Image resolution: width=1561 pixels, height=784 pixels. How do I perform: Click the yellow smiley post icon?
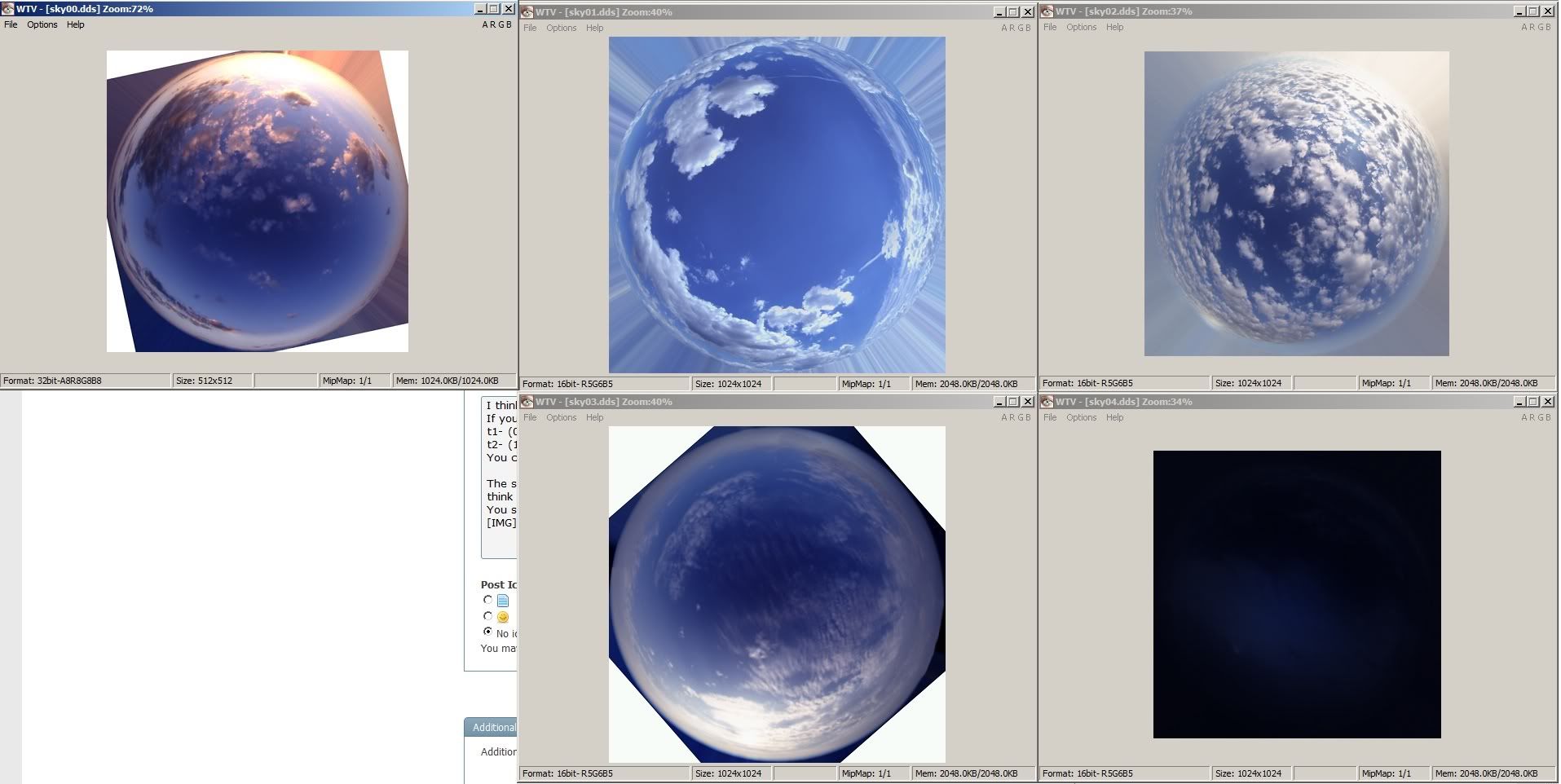503,617
